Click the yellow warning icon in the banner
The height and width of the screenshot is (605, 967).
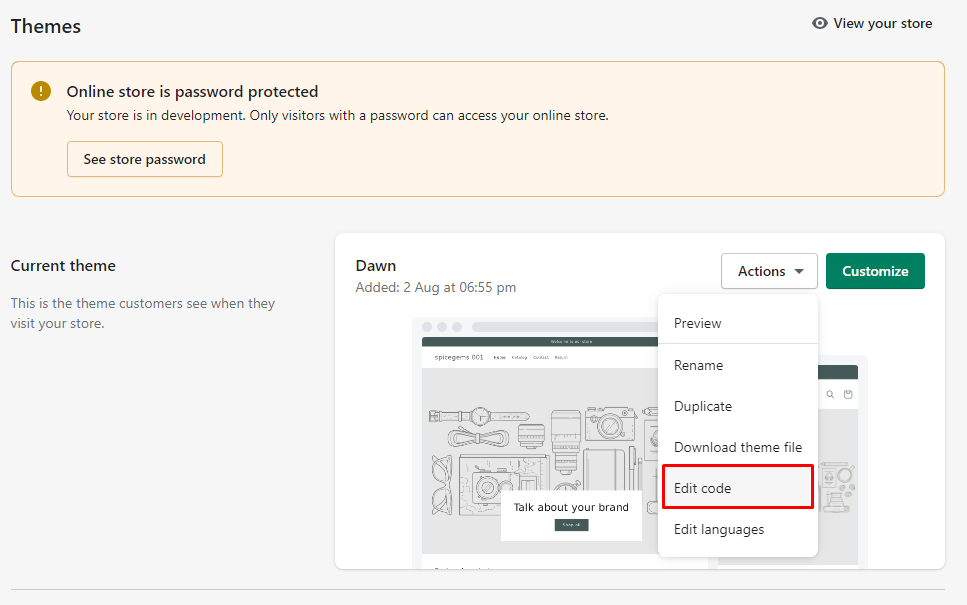40,91
